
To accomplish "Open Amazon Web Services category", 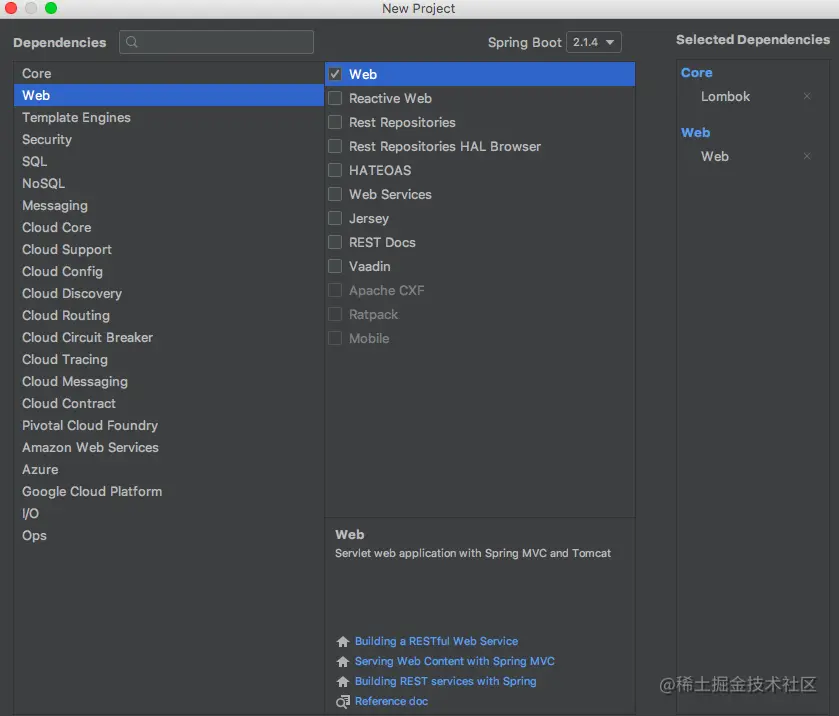I will pos(169,447).
